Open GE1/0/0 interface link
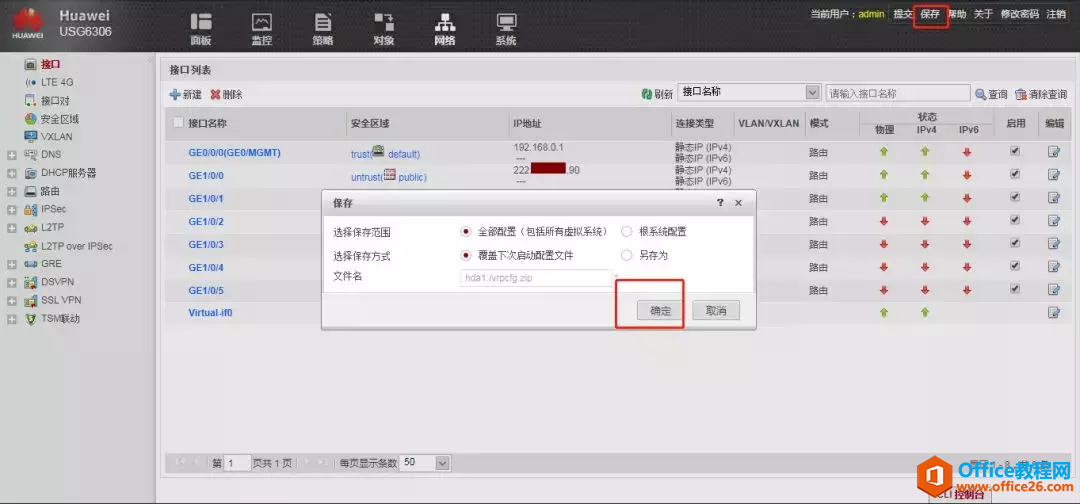1080x504 pixels. [206, 176]
